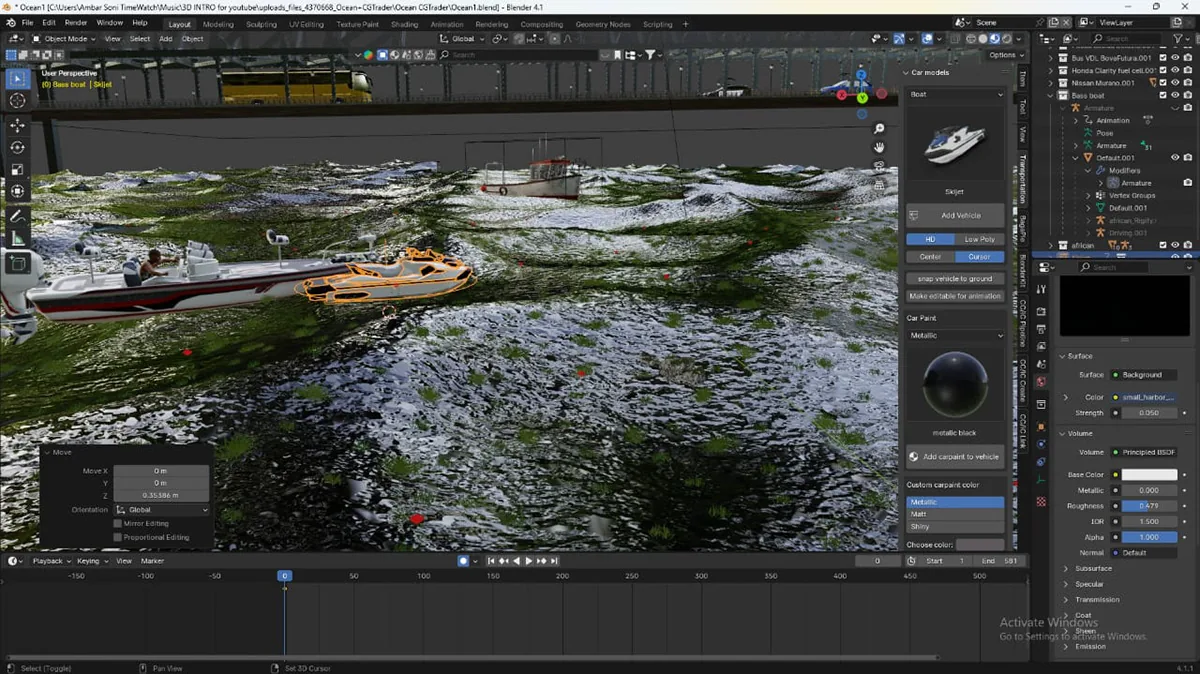Click the Base Color white swatch
The height and width of the screenshot is (674, 1200).
(1149, 475)
